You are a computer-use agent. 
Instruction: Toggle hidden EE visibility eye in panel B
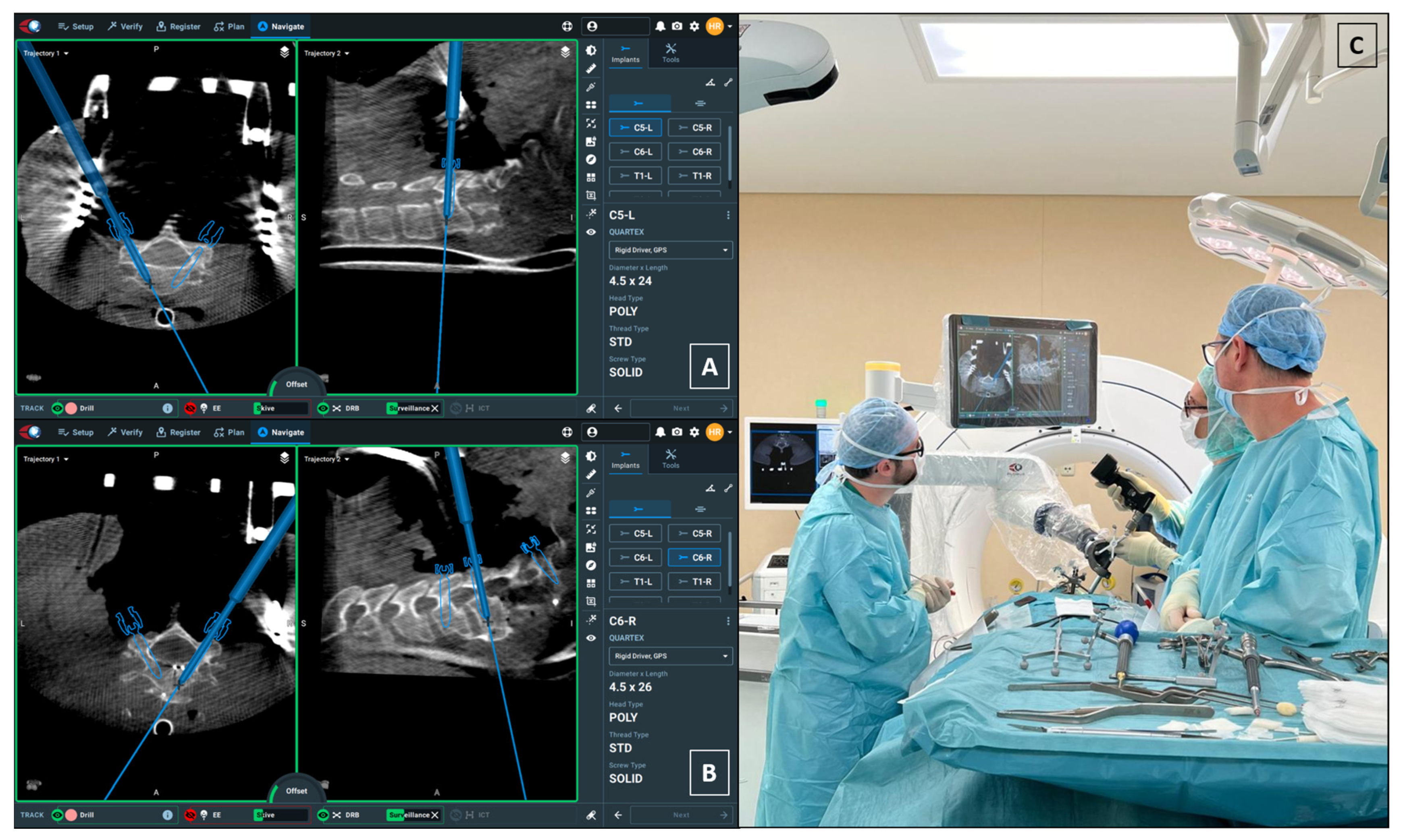(190, 815)
